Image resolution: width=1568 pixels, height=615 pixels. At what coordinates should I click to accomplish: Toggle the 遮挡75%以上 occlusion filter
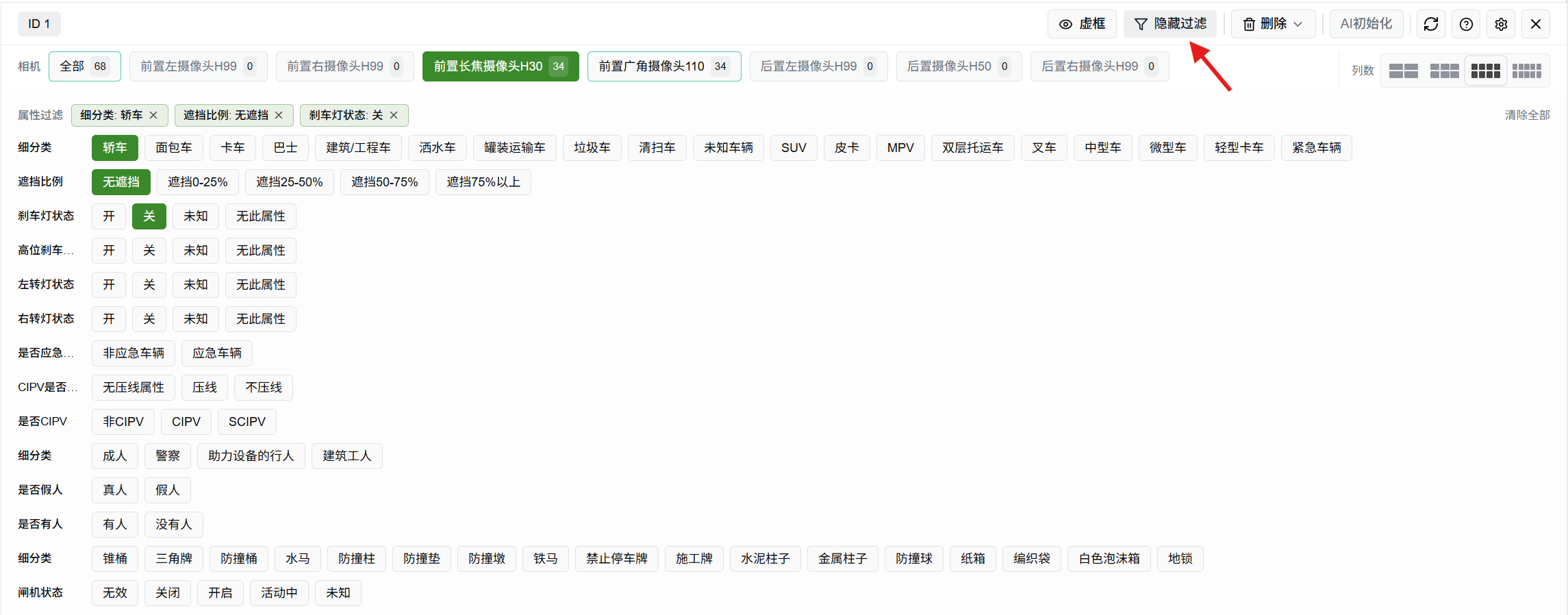[x=483, y=182]
